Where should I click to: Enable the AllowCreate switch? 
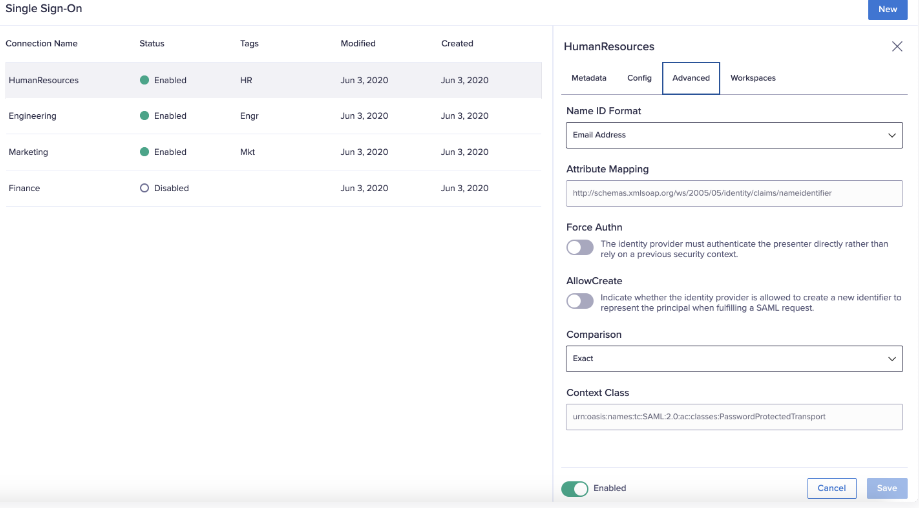pyautogui.click(x=580, y=301)
